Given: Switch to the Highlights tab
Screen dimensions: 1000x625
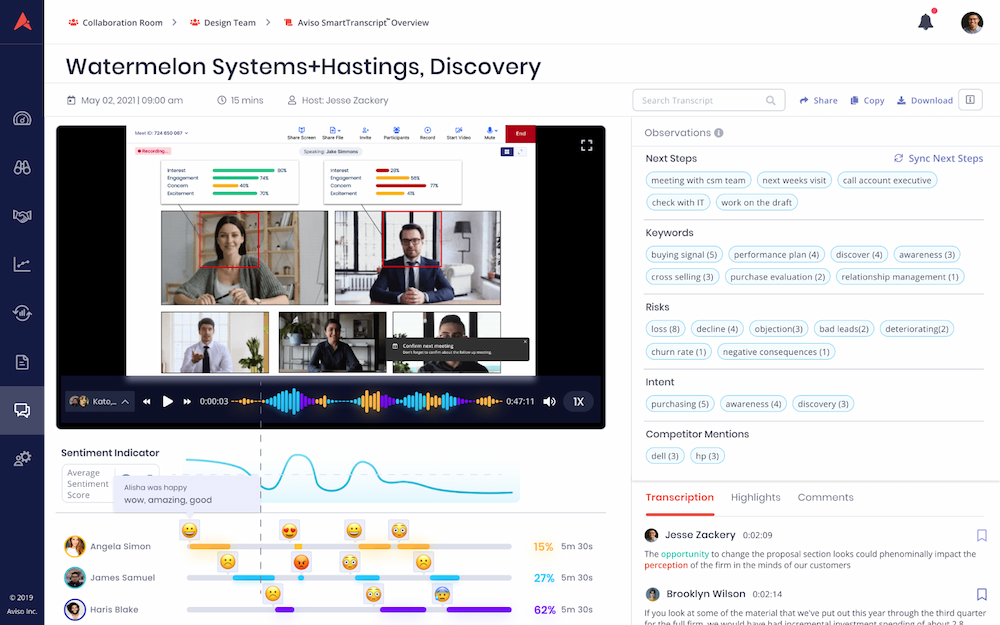Looking at the screenshot, I should coord(755,497).
